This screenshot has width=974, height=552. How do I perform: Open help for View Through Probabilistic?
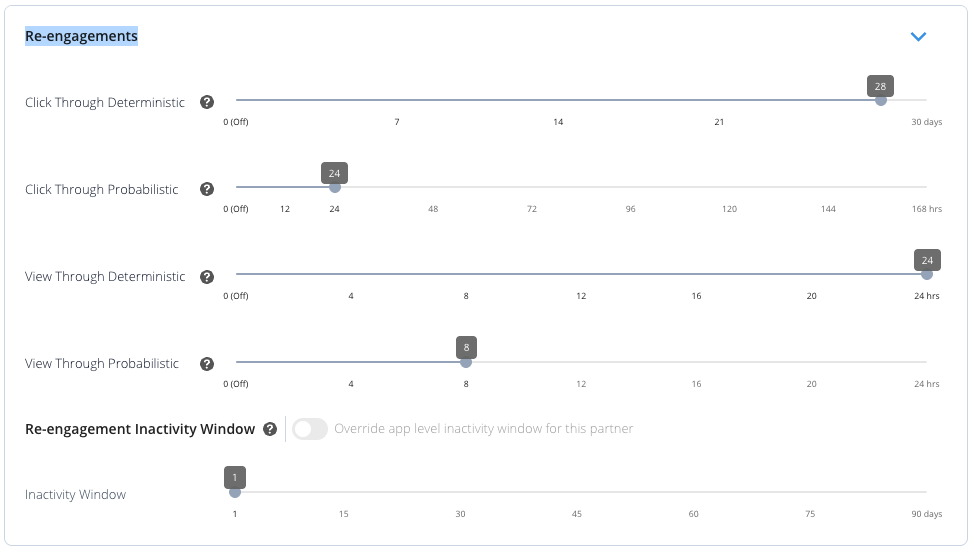pyautogui.click(x=207, y=363)
